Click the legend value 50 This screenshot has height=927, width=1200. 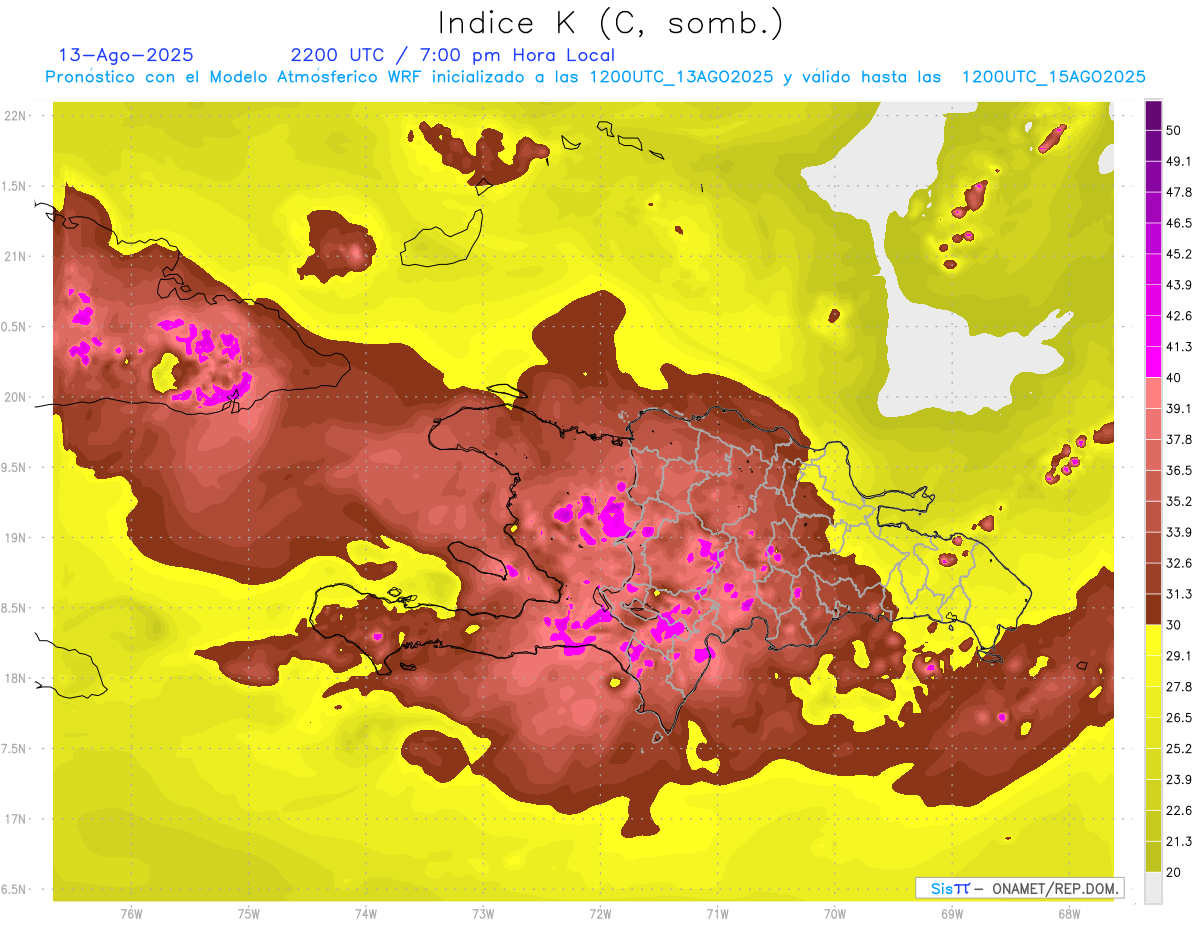(1175, 130)
